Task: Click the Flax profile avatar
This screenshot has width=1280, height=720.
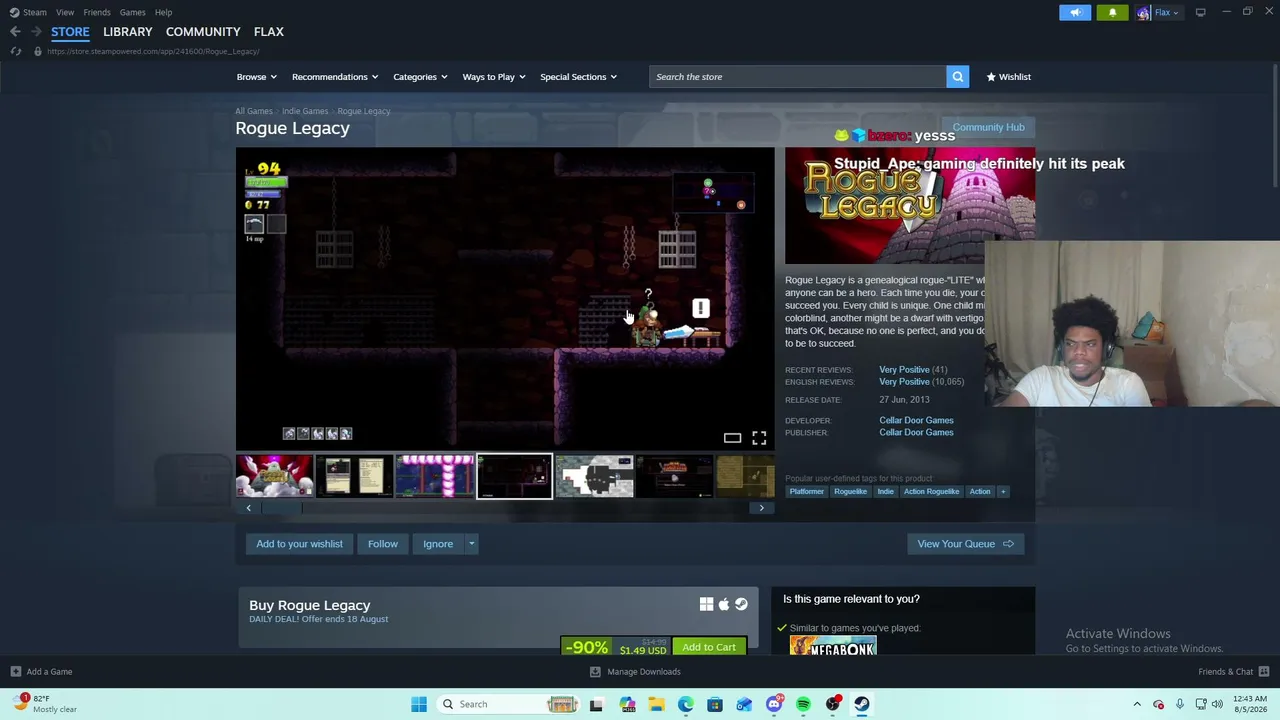Action: pyautogui.click(x=1143, y=12)
